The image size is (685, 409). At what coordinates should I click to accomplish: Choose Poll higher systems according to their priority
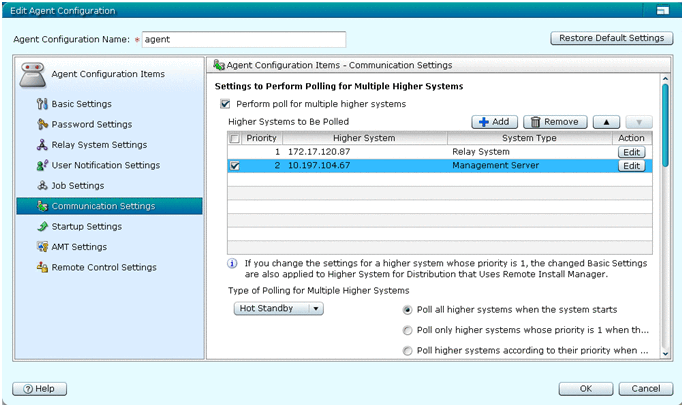point(407,351)
